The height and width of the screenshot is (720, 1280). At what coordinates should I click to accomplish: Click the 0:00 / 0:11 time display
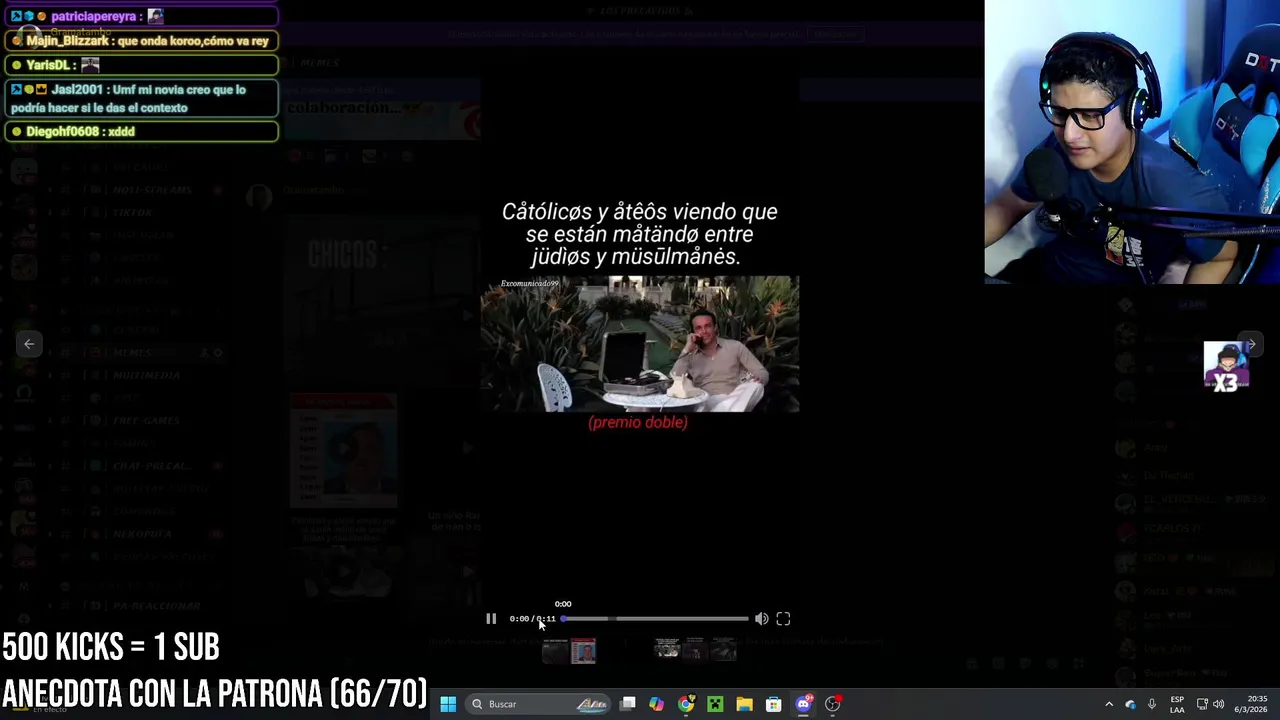[x=532, y=619]
